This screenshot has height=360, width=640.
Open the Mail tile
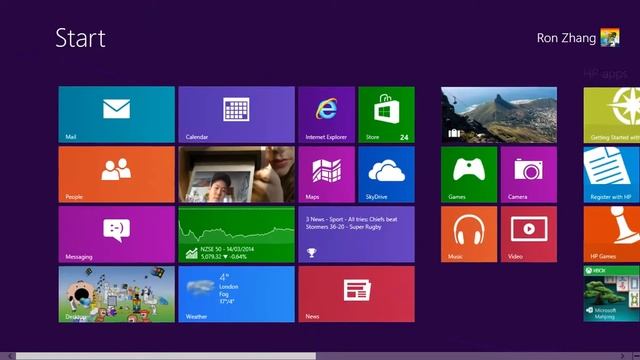(x=116, y=114)
